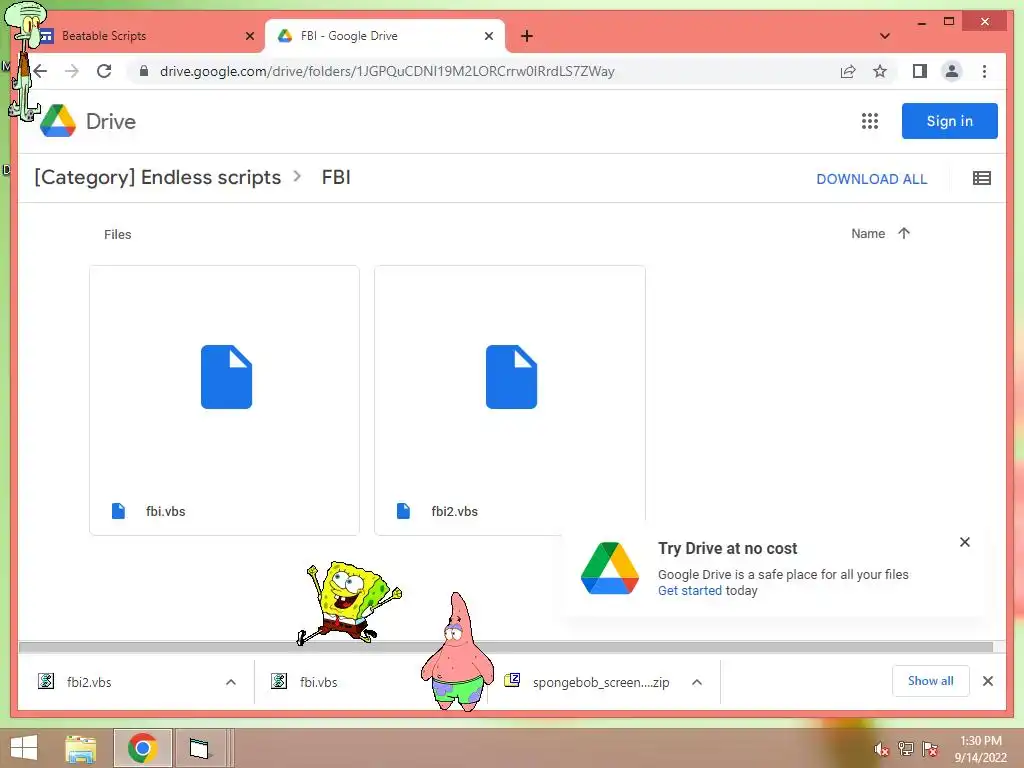Viewport: 1024px width, 768px height.
Task: Open File Explorer from the taskbar
Action: (81, 748)
